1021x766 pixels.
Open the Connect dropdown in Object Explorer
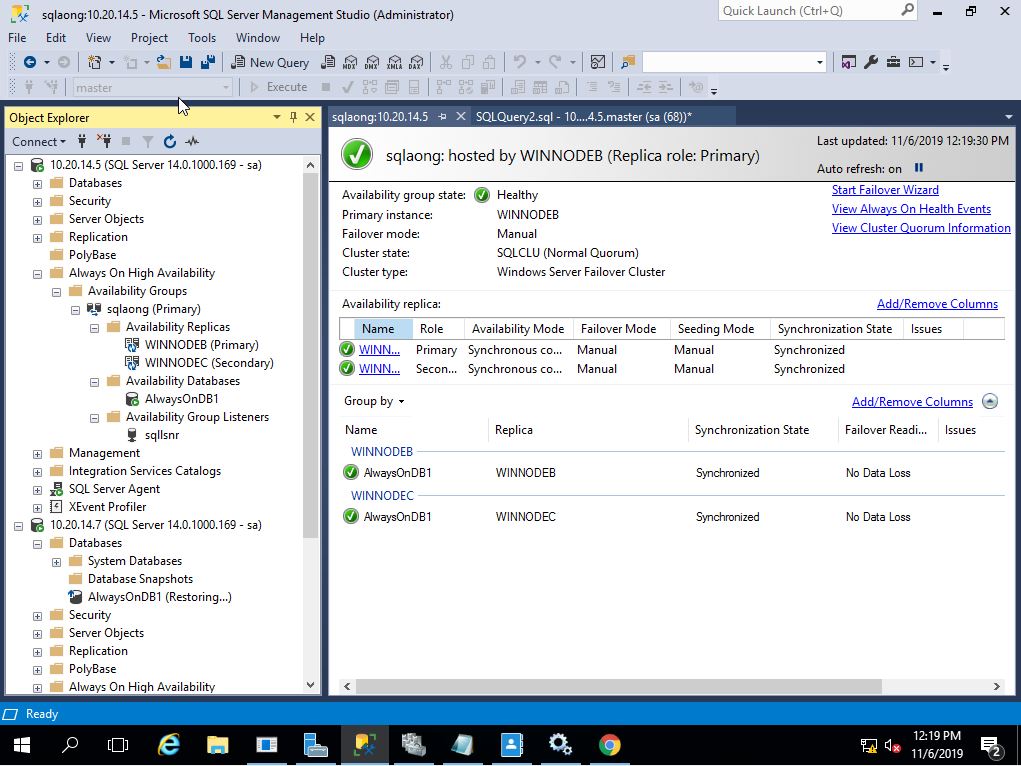click(39, 141)
